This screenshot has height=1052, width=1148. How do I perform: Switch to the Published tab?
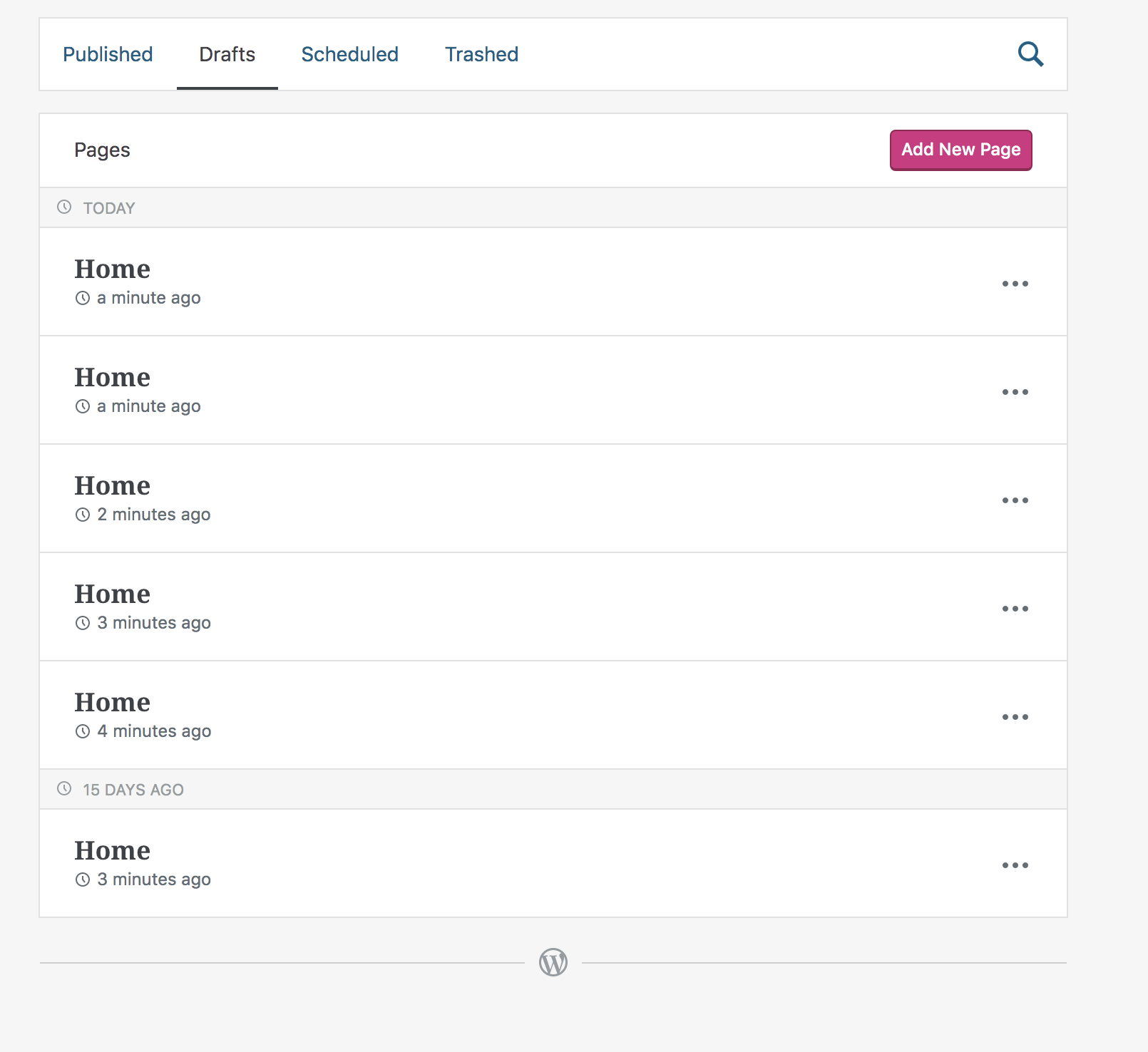(x=108, y=54)
